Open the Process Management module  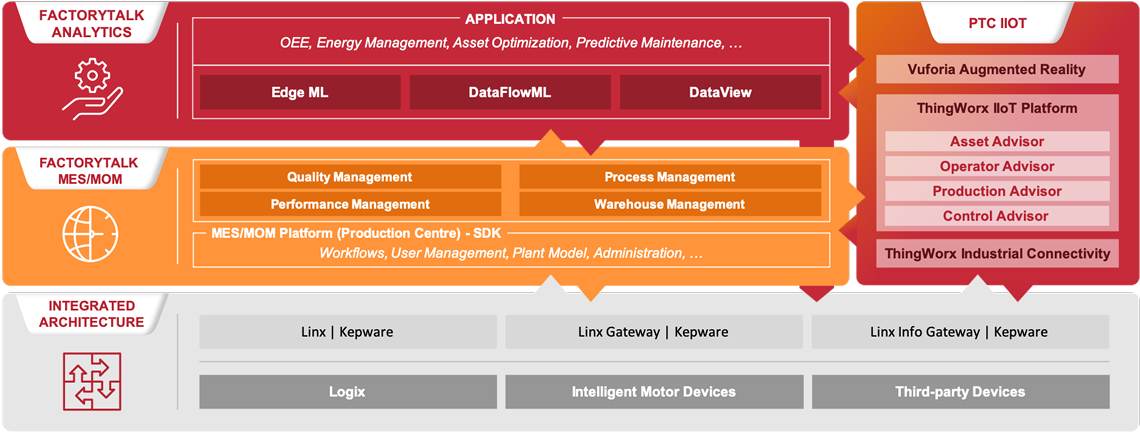tap(669, 177)
